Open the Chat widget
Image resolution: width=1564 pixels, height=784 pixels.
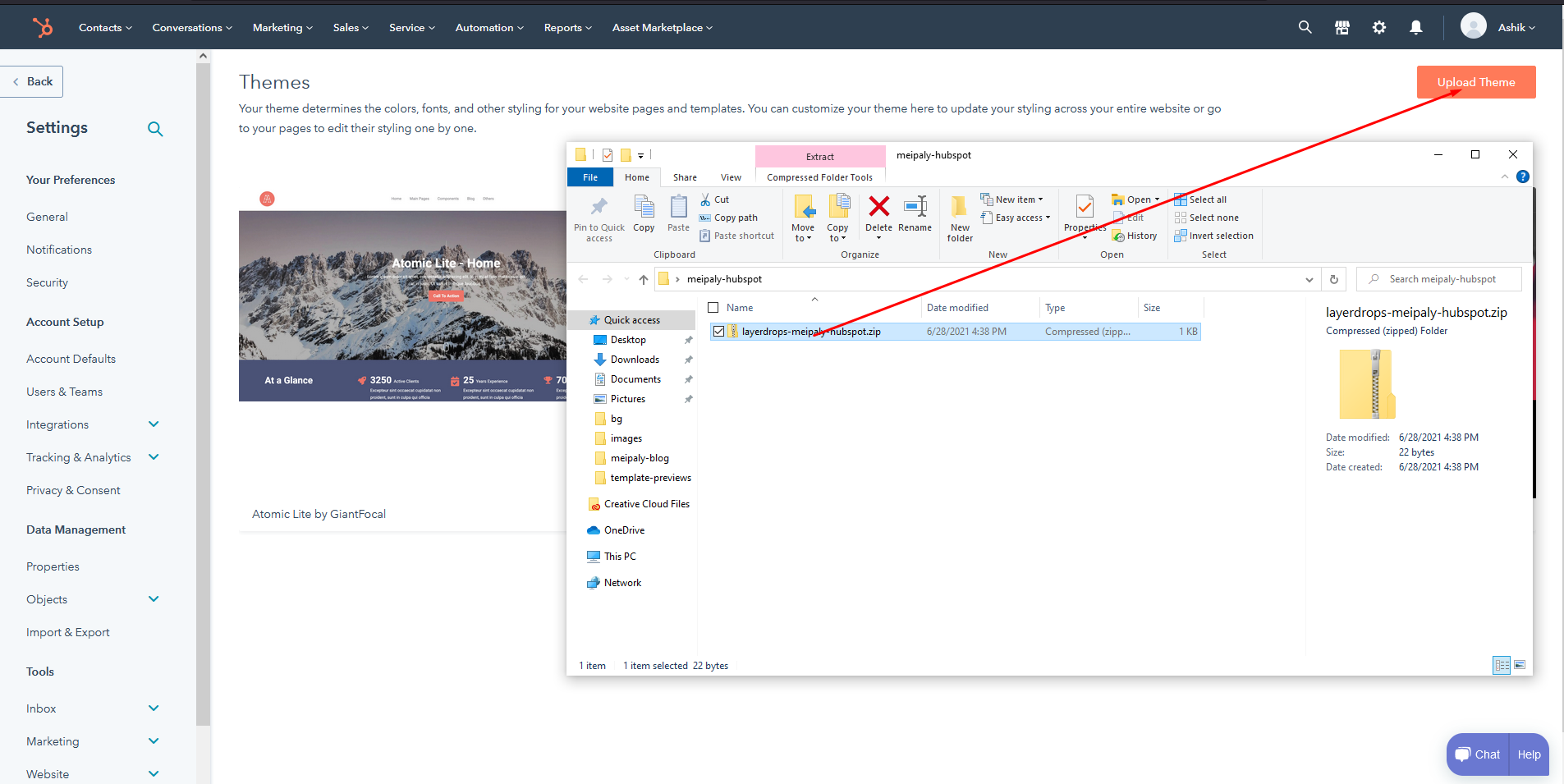[1478, 754]
